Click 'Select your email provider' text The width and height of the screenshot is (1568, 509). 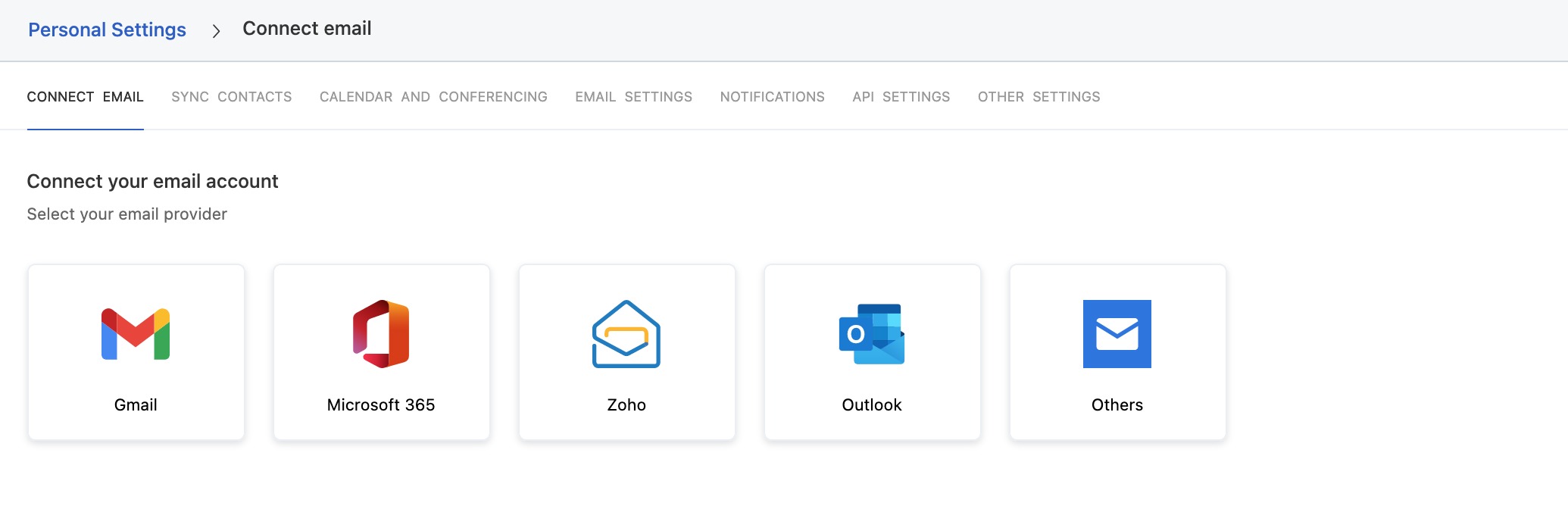click(127, 214)
